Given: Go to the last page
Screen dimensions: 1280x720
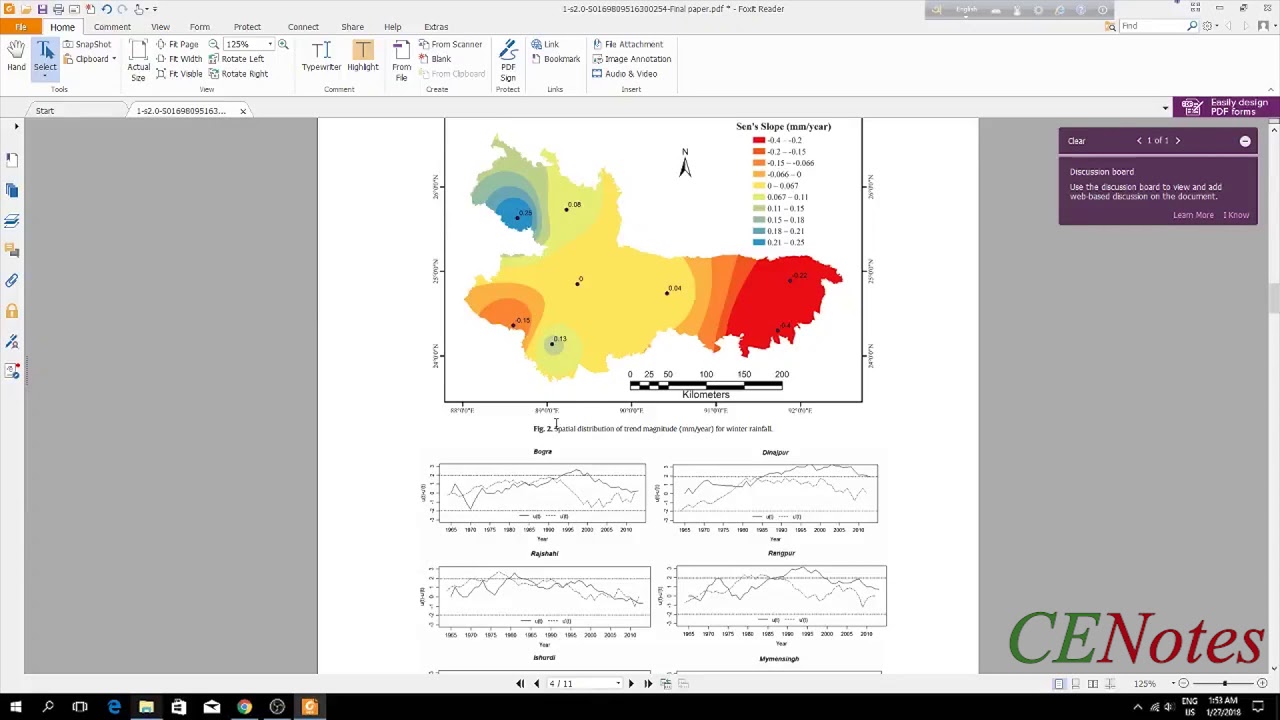Looking at the screenshot, I should pyautogui.click(x=648, y=684).
